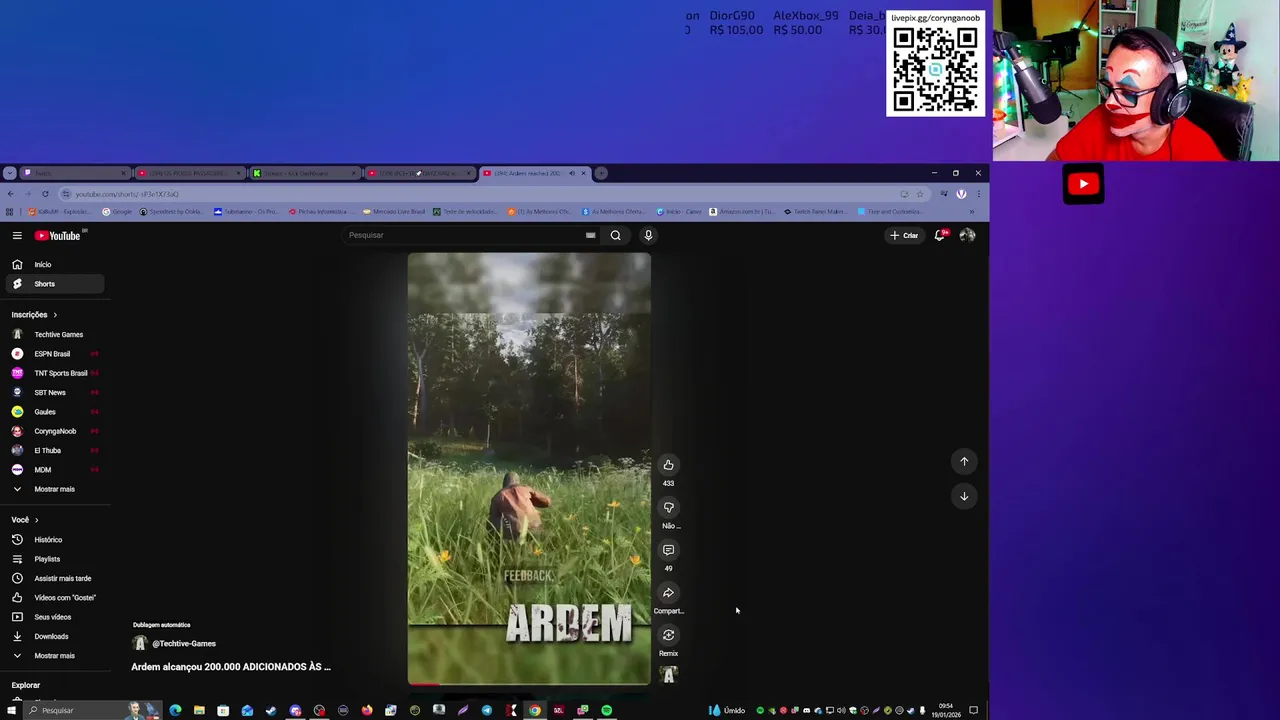Select 'Início' in the sidebar
Image resolution: width=1280 pixels, height=720 pixels.
[x=55, y=264]
